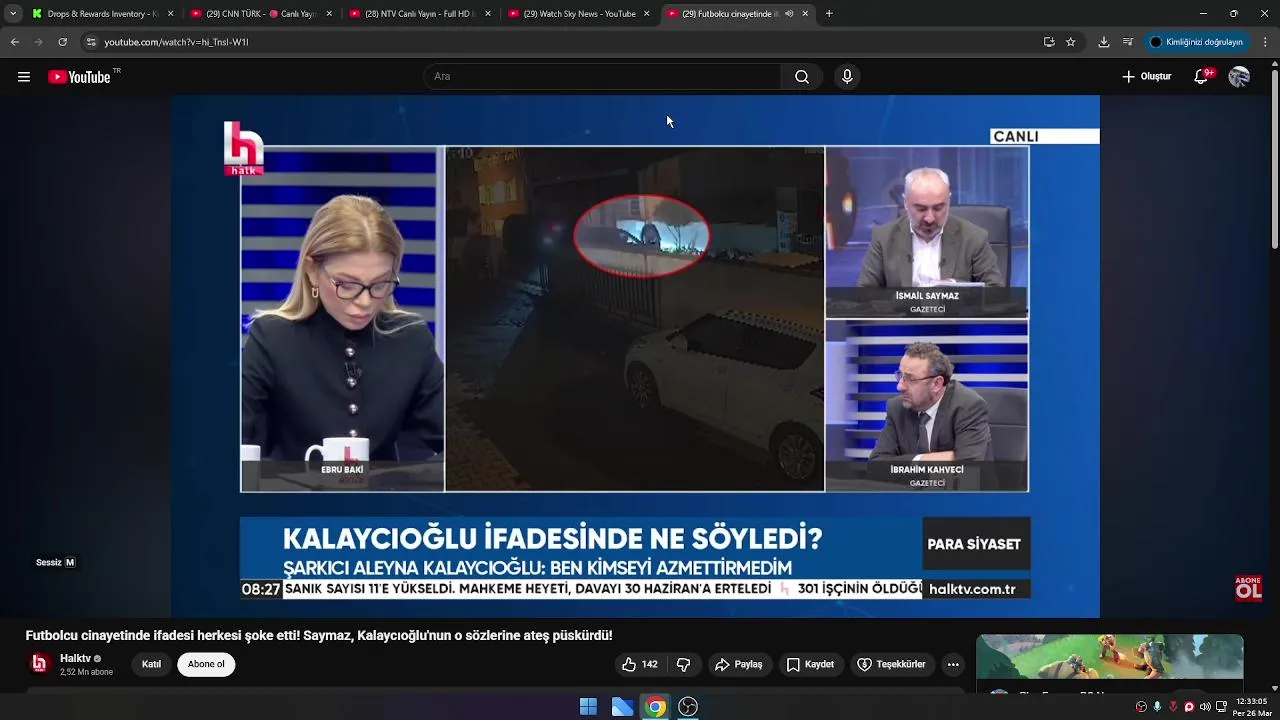
Task: Click the Teşekkürler thanks button
Action: pos(892,664)
